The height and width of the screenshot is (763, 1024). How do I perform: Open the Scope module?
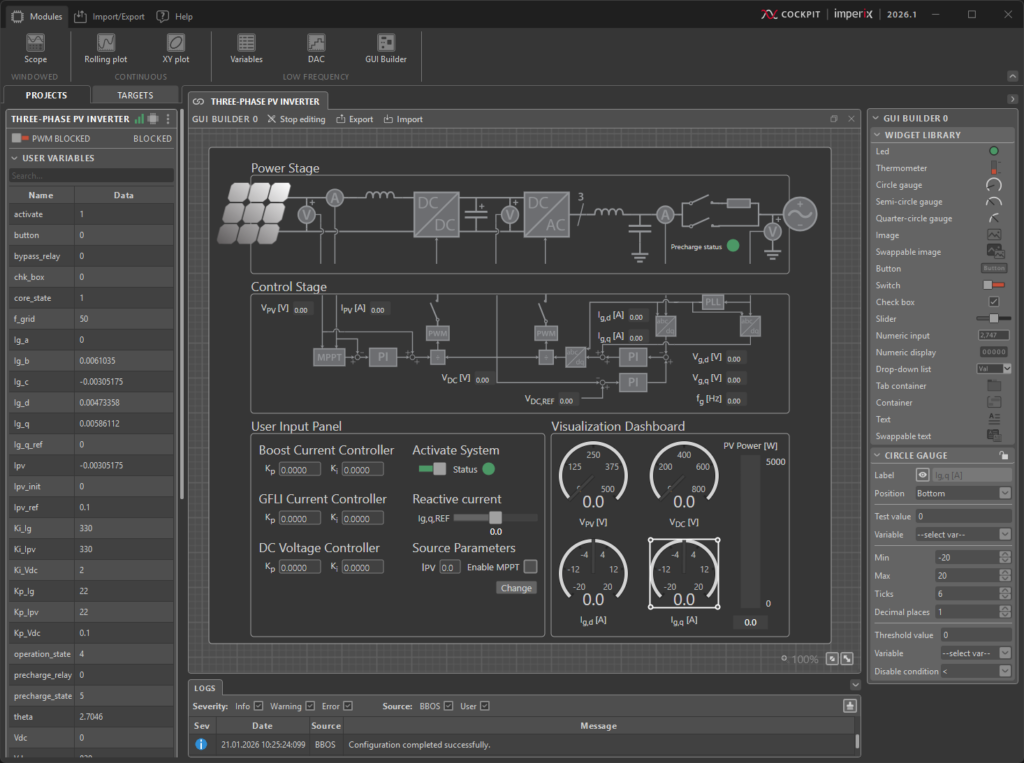tap(35, 48)
